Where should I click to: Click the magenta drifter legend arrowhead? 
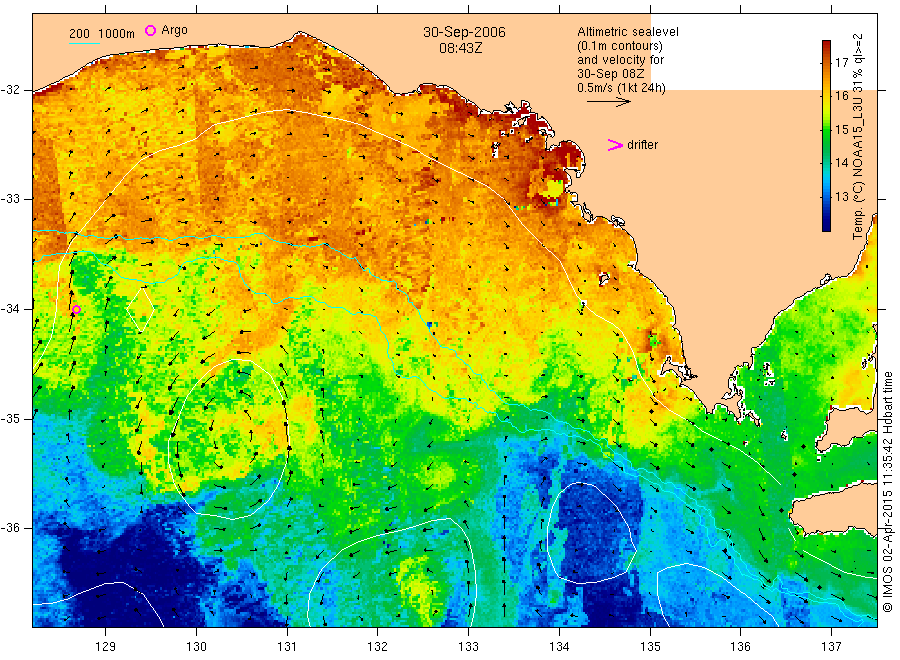615,145
